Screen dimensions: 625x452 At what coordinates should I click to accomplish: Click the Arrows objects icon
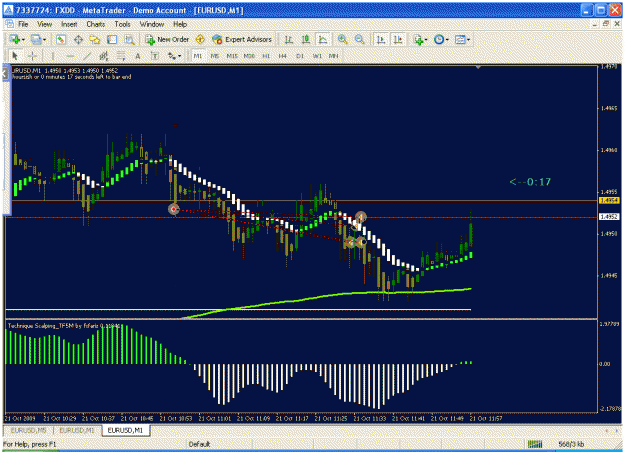coord(171,56)
